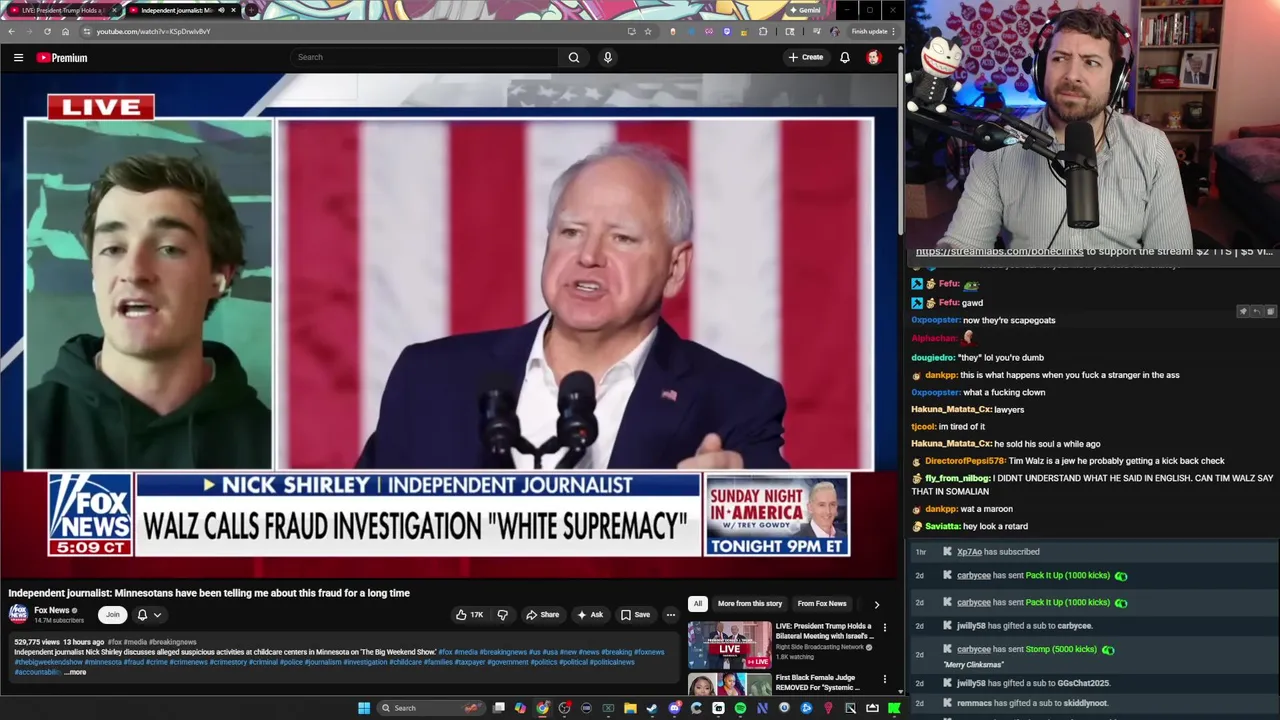Click the video title text
1280x720 pixels.
(x=209, y=593)
